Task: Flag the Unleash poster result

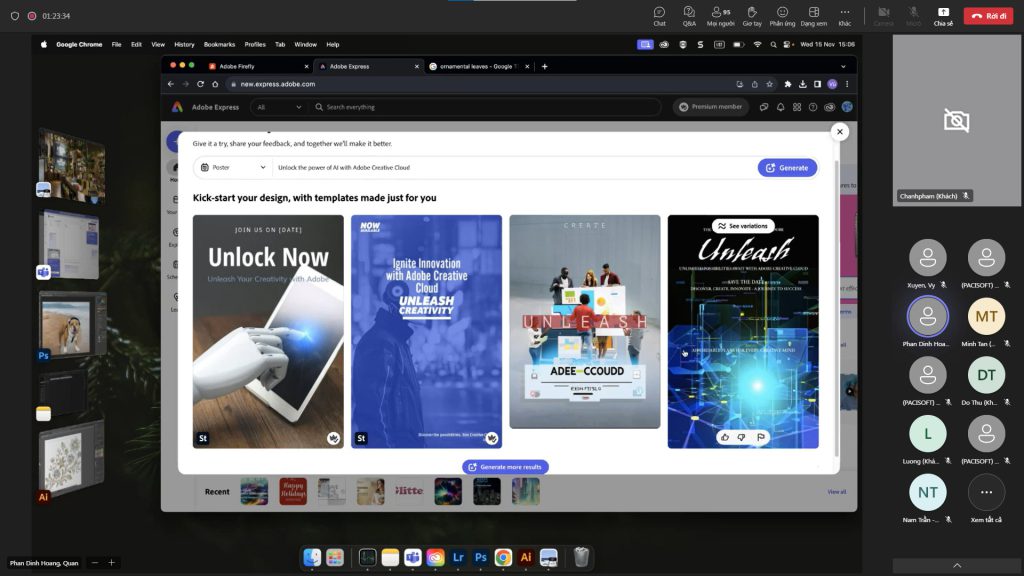Action: pos(761,438)
